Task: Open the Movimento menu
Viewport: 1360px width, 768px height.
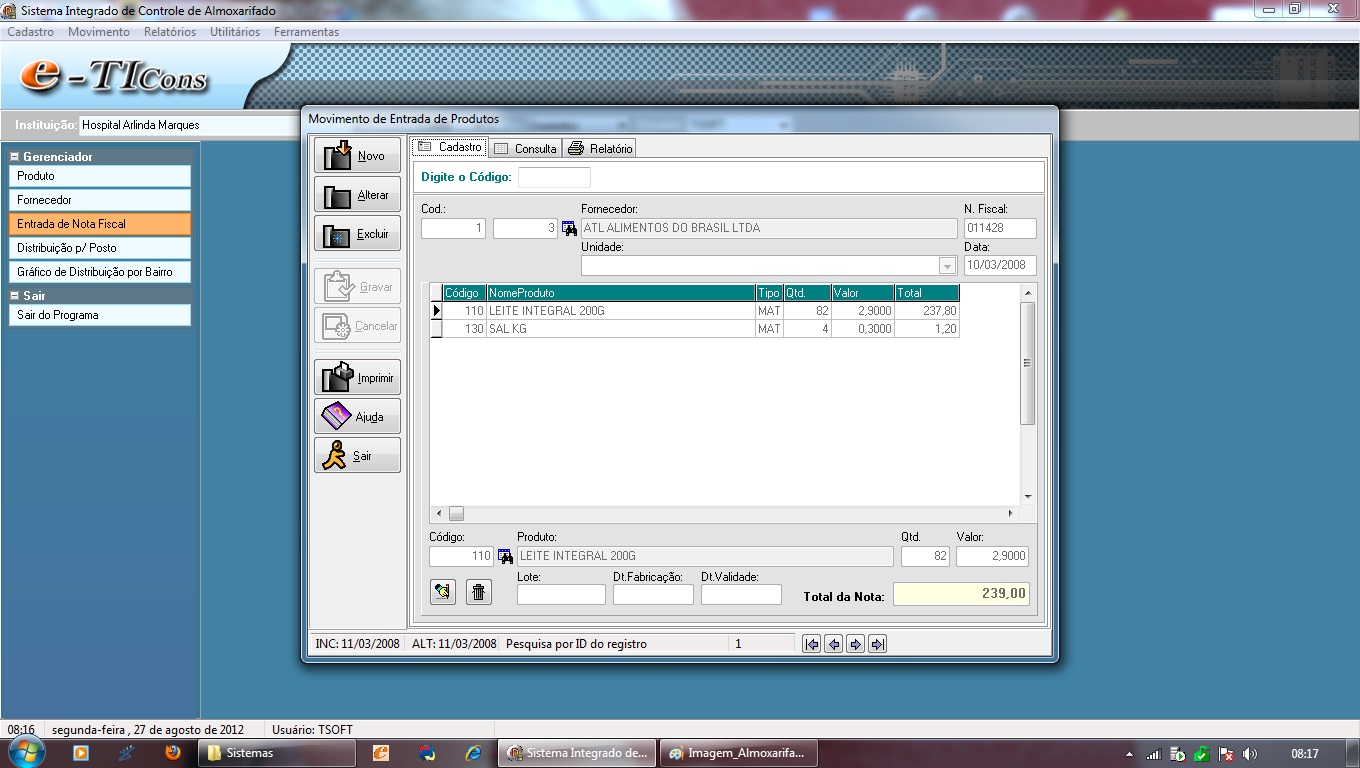Action: pos(98,32)
